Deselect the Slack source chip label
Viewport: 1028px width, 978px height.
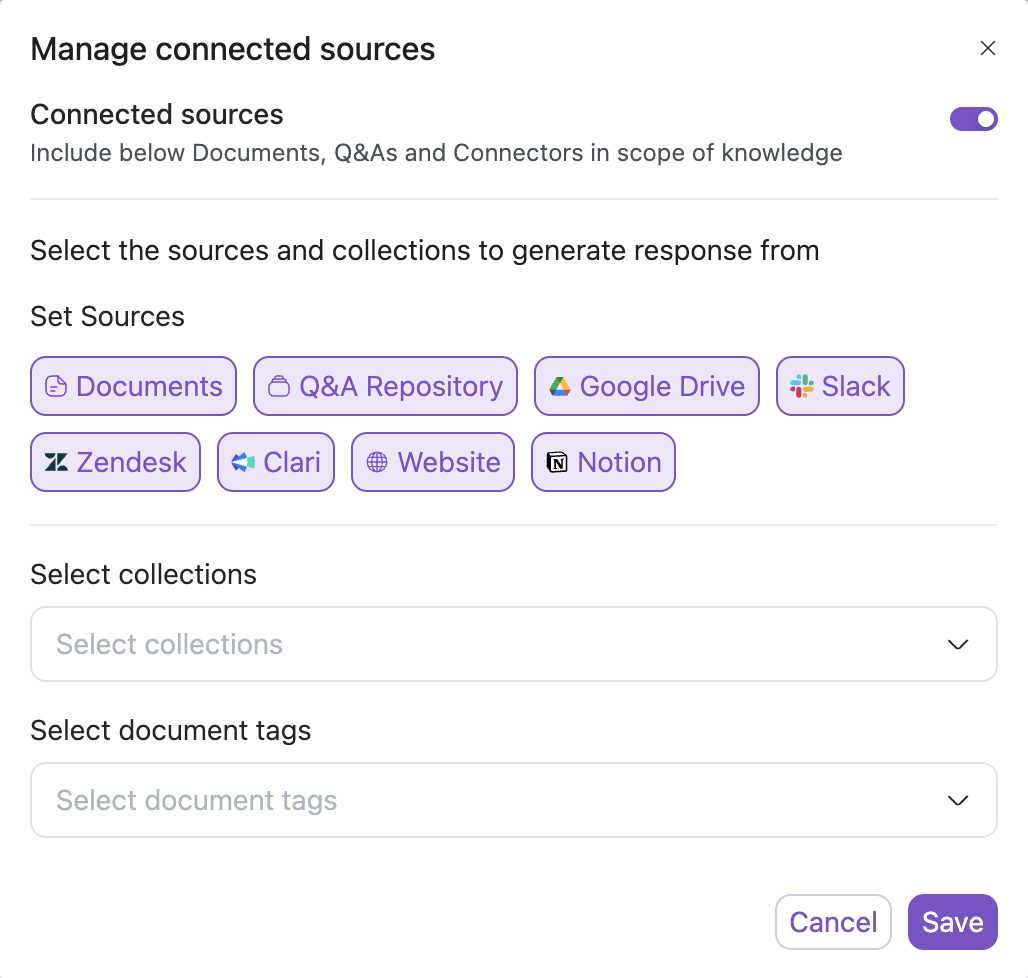[x=856, y=387]
